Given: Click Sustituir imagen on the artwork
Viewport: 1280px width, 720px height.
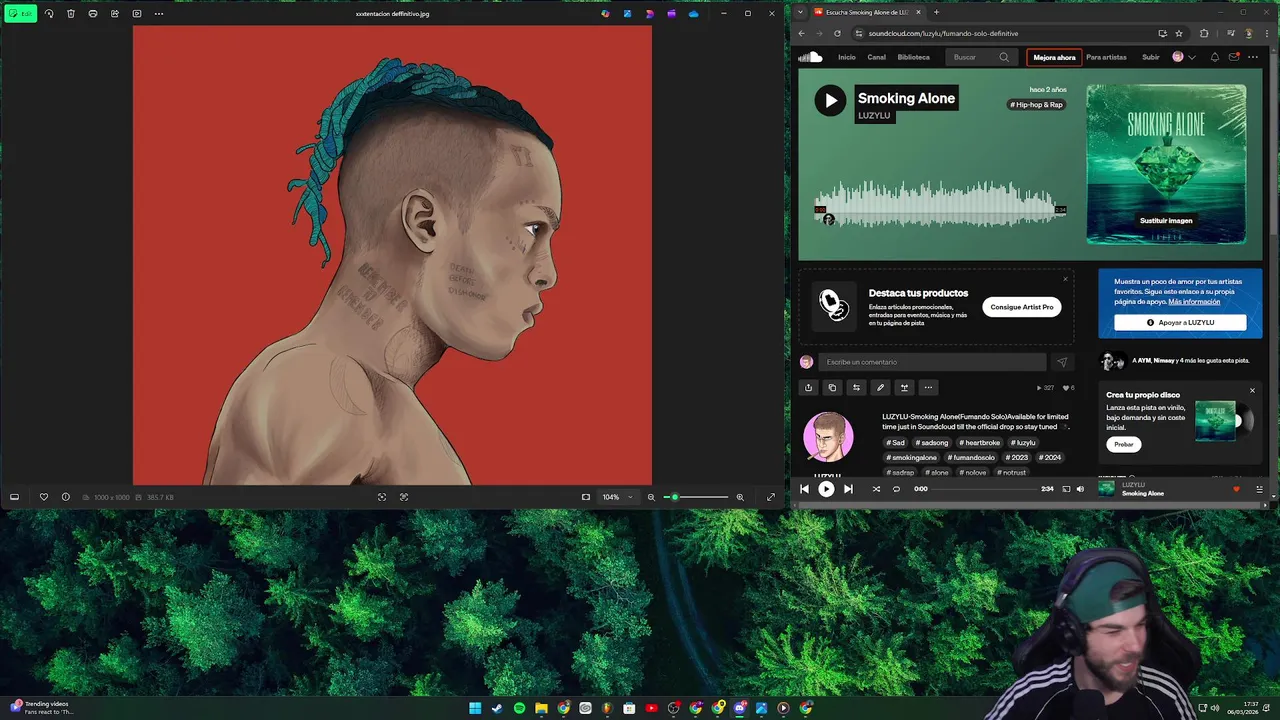Looking at the screenshot, I should [x=1166, y=220].
